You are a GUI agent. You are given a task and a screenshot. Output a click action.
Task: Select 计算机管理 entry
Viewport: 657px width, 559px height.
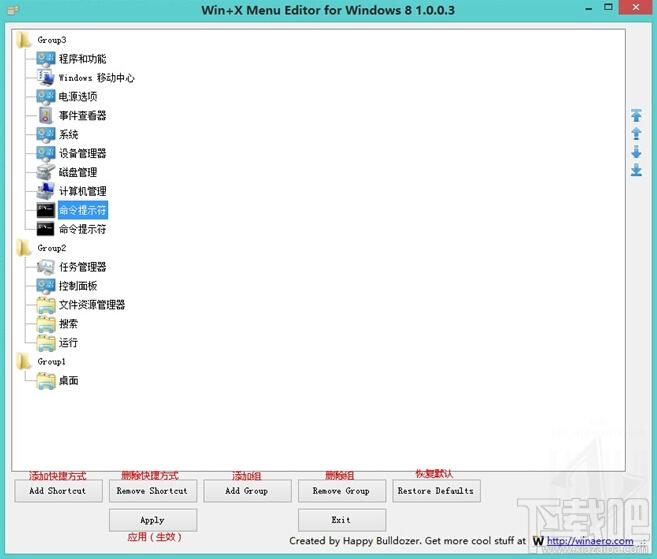click(83, 191)
